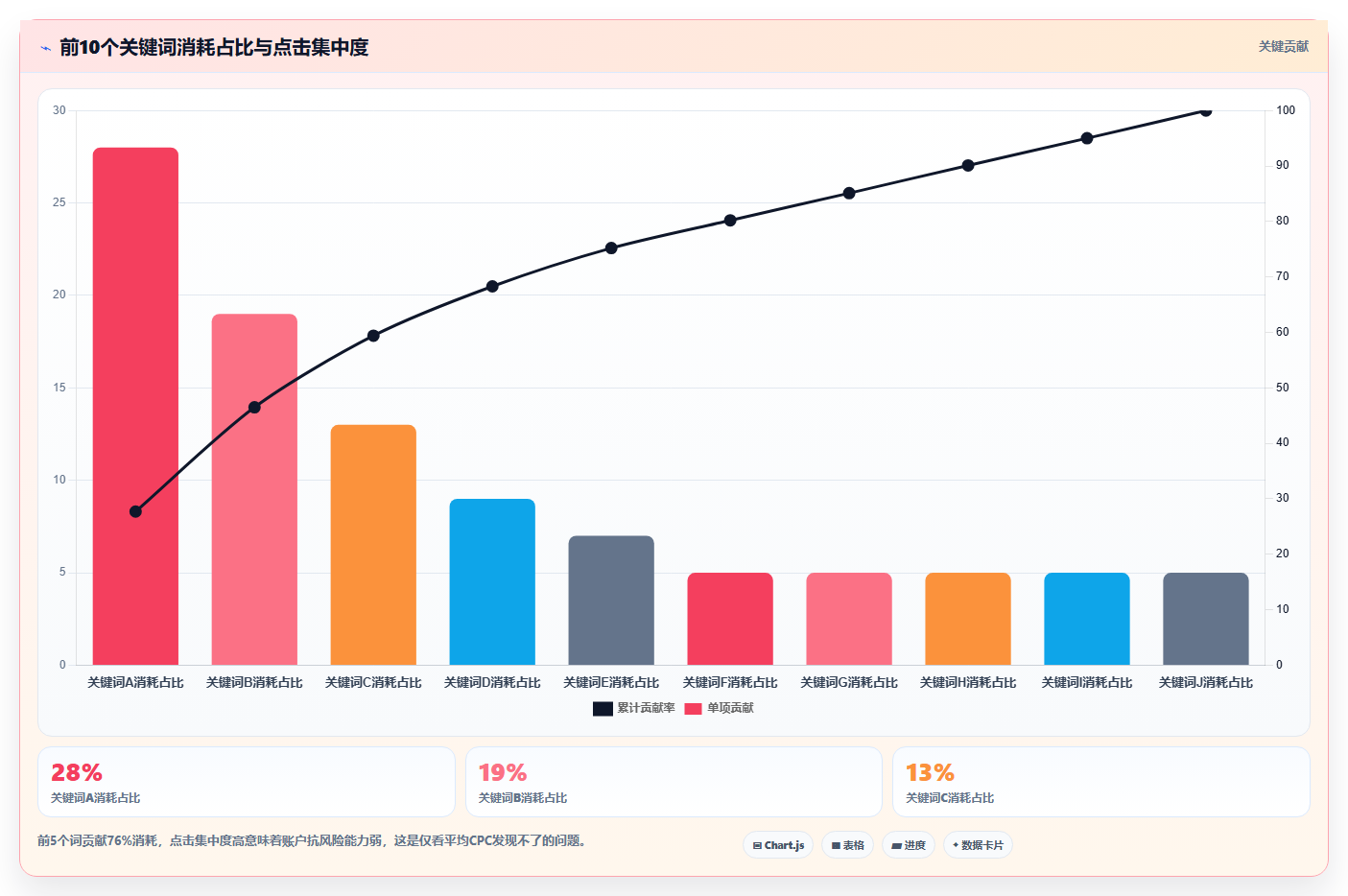
Task: Select the gray 关键词J bar
Action: tap(1206, 619)
